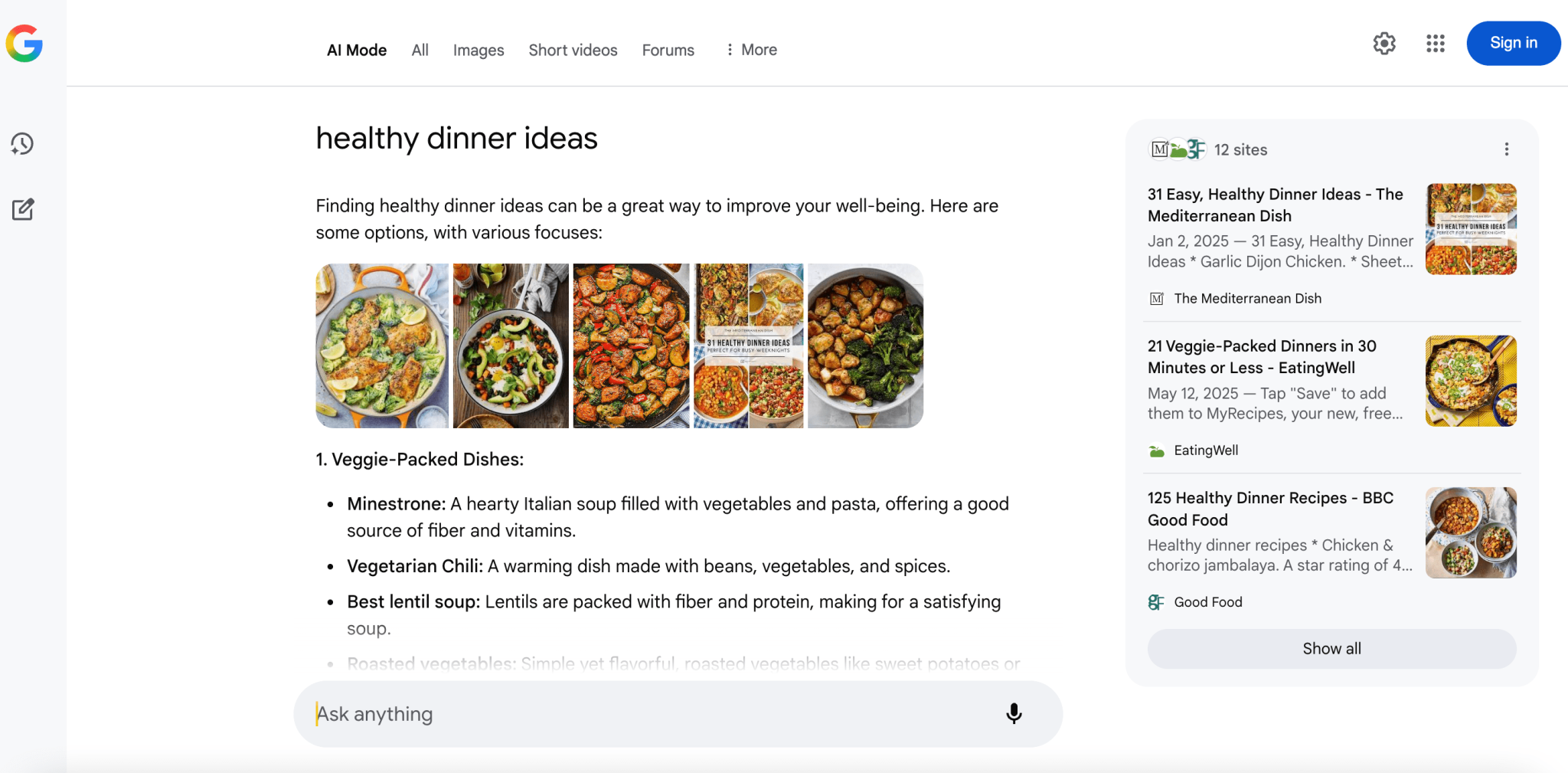The width and height of the screenshot is (1568, 773).
Task: Open the settings gear icon
Action: (x=1384, y=44)
